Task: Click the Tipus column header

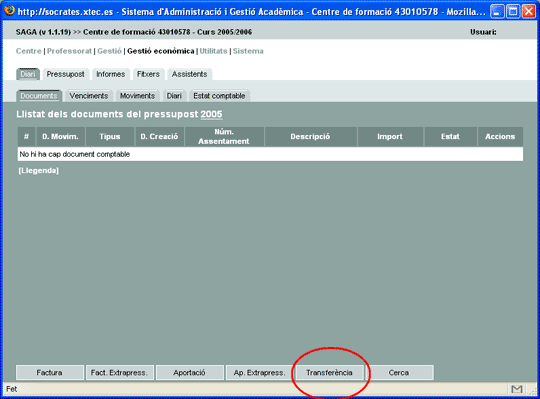Action: pos(110,137)
